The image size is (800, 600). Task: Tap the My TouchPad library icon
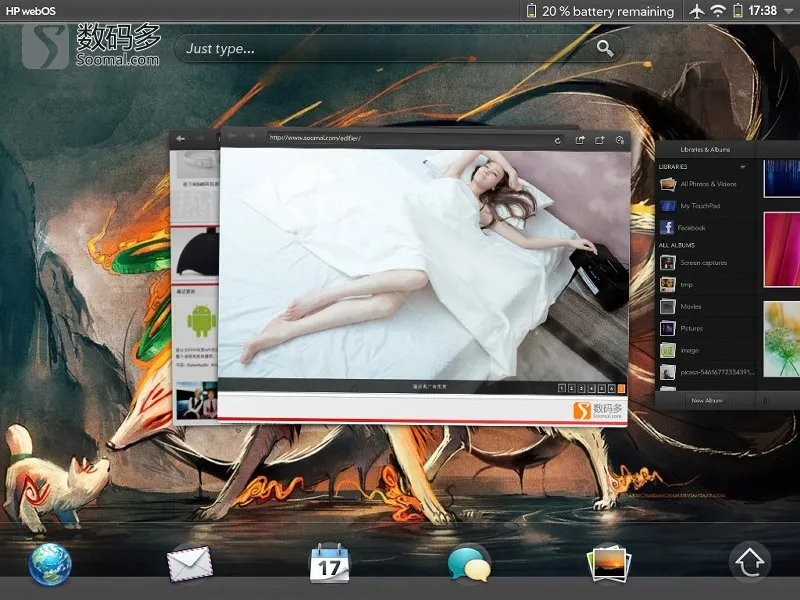[667, 206]
